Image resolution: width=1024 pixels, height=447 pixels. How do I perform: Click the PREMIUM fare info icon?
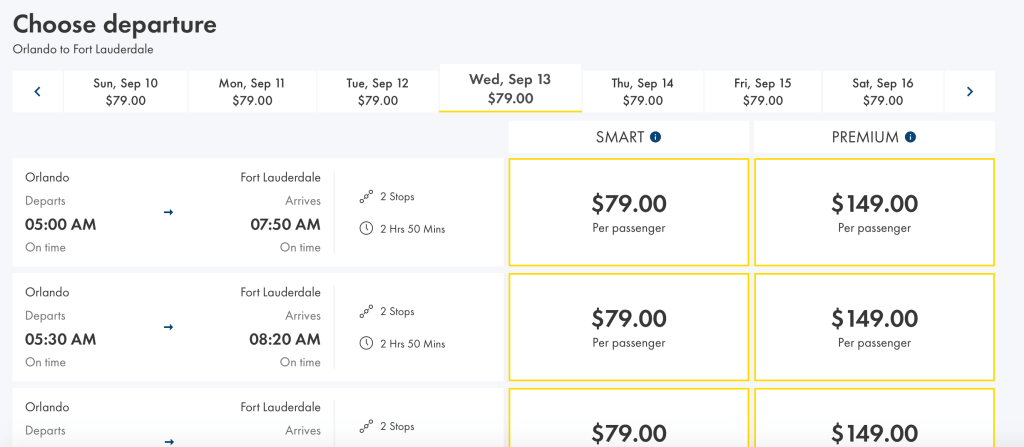[x=910, y=137]
